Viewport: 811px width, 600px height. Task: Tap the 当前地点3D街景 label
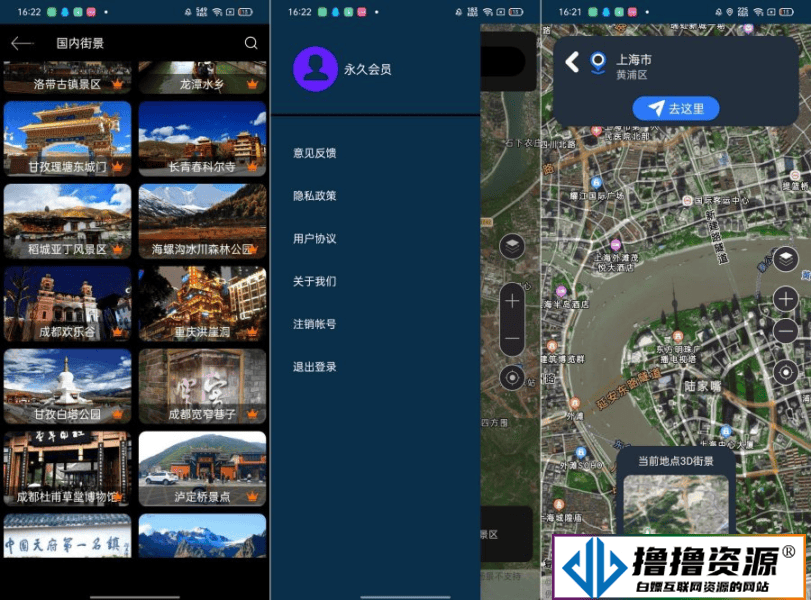click(675, 461)
